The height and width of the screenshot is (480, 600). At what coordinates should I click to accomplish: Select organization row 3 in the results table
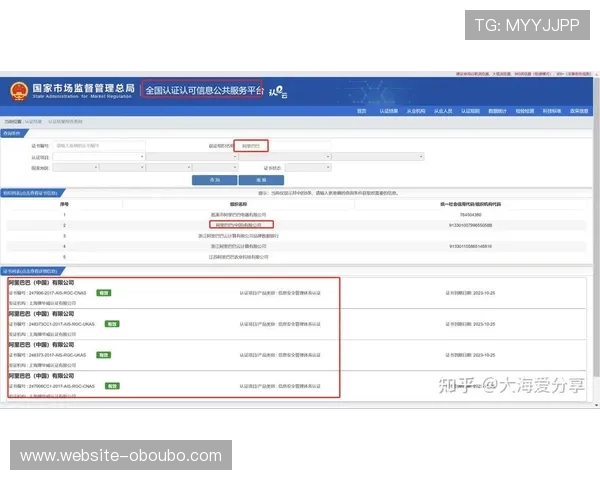(x=297, y=236)
